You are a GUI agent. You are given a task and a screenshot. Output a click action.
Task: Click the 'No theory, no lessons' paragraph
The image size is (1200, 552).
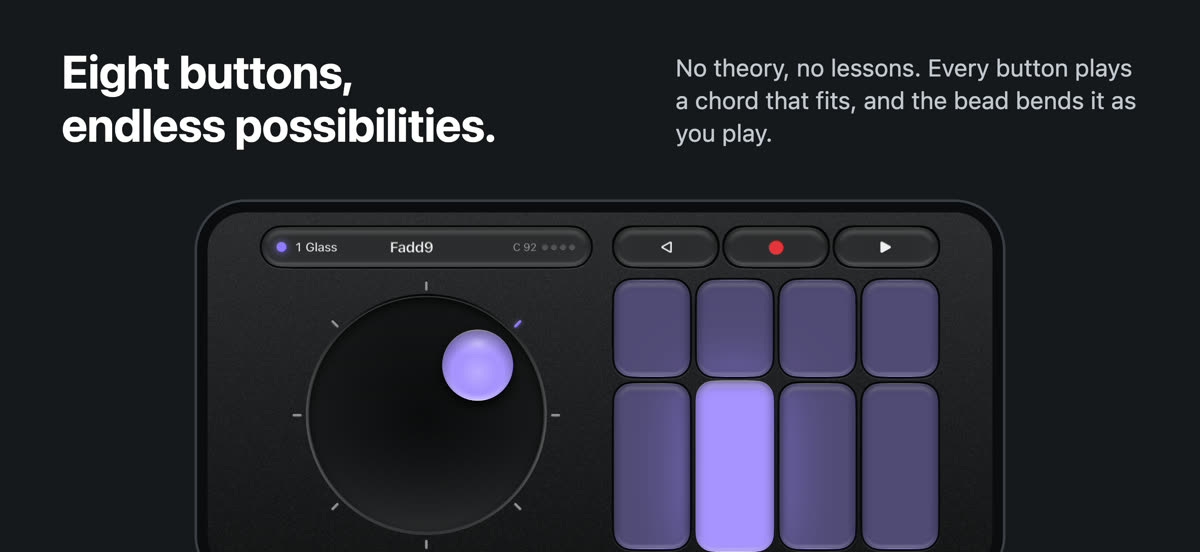pyautogui.click(x=906, y=101)
